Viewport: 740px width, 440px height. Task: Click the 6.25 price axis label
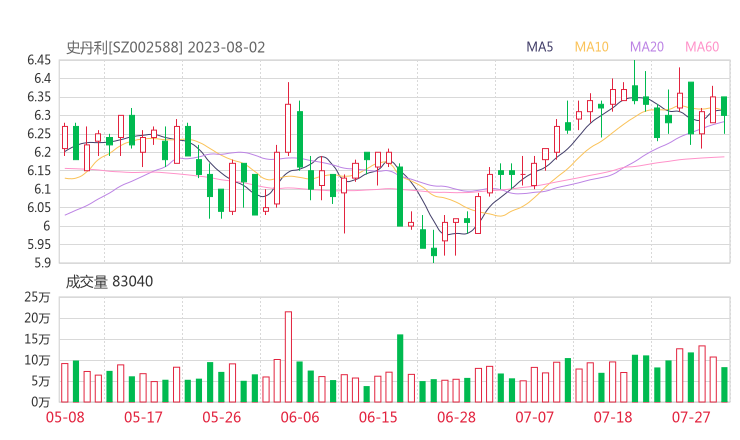pos(39,134)
